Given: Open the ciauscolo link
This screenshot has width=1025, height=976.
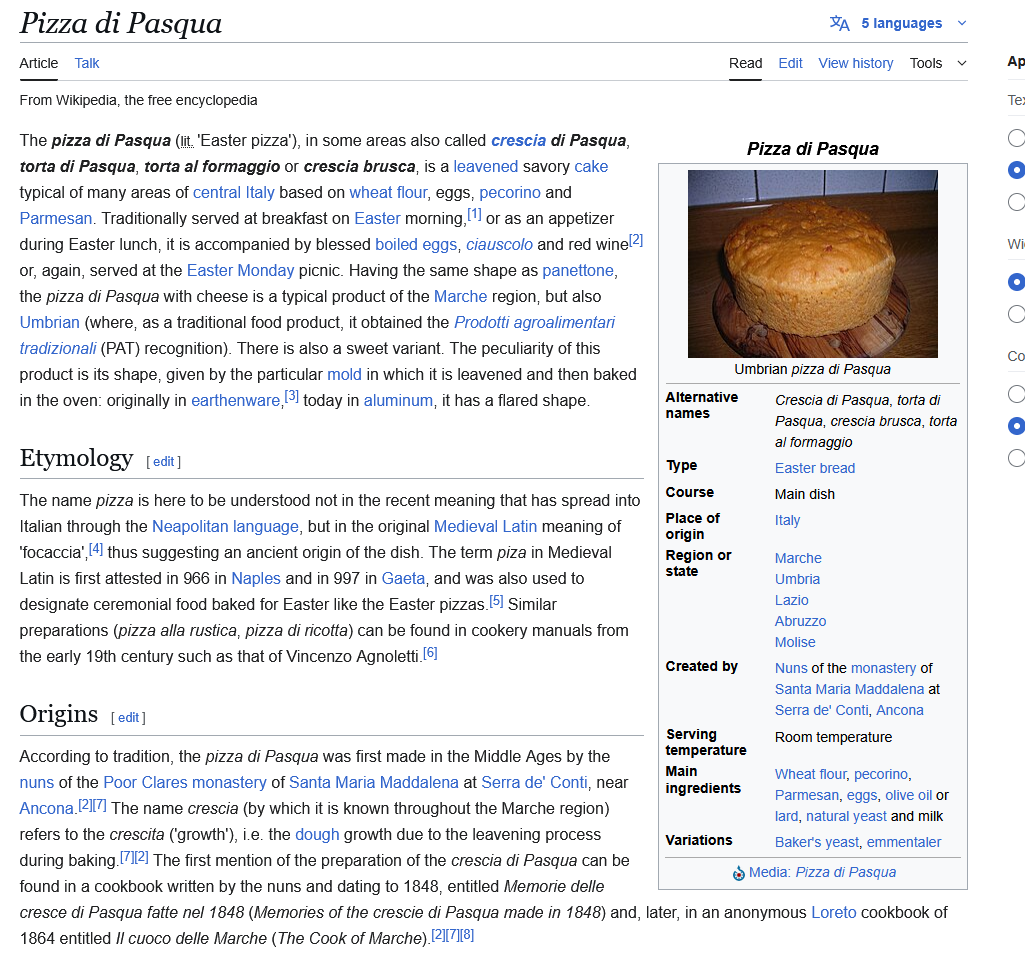Looking at the screenshot, I should [x=499, y=244].
